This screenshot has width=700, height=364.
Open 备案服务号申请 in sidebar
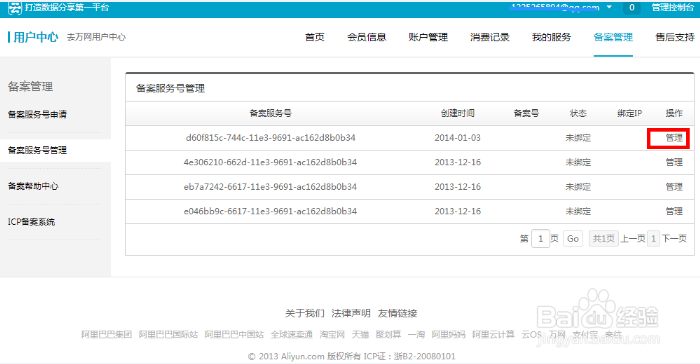[37, 114]
